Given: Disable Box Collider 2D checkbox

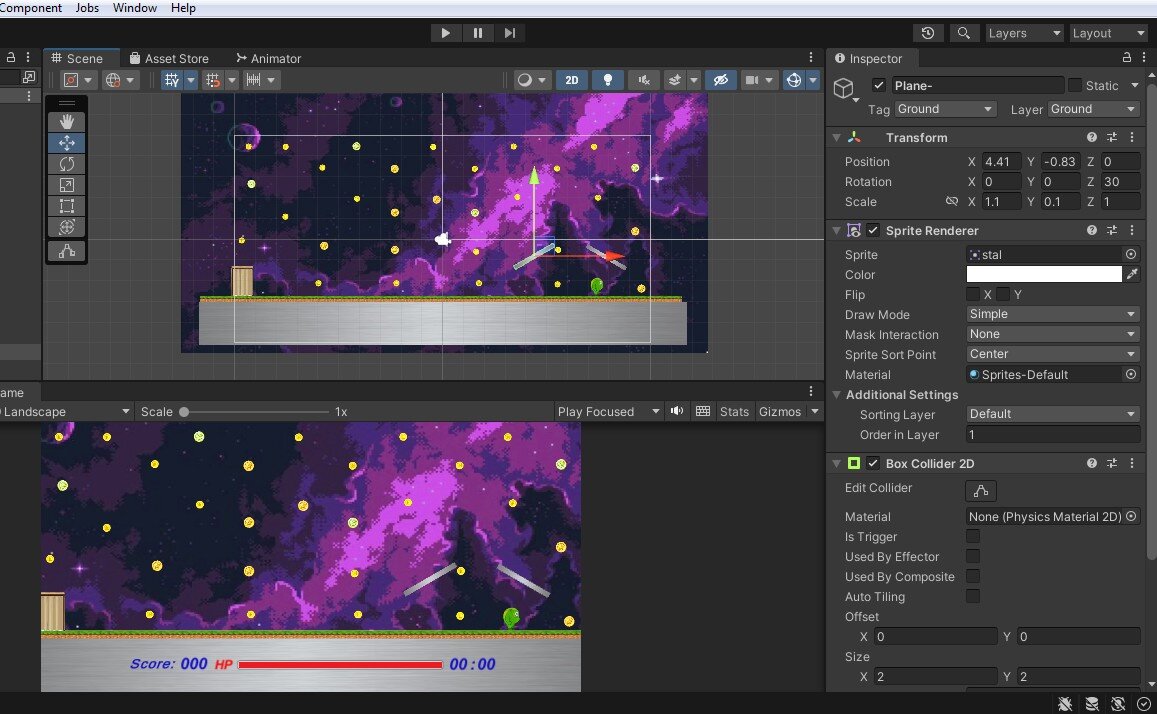Looking at the screenshot, I should [x=873, y=463].
